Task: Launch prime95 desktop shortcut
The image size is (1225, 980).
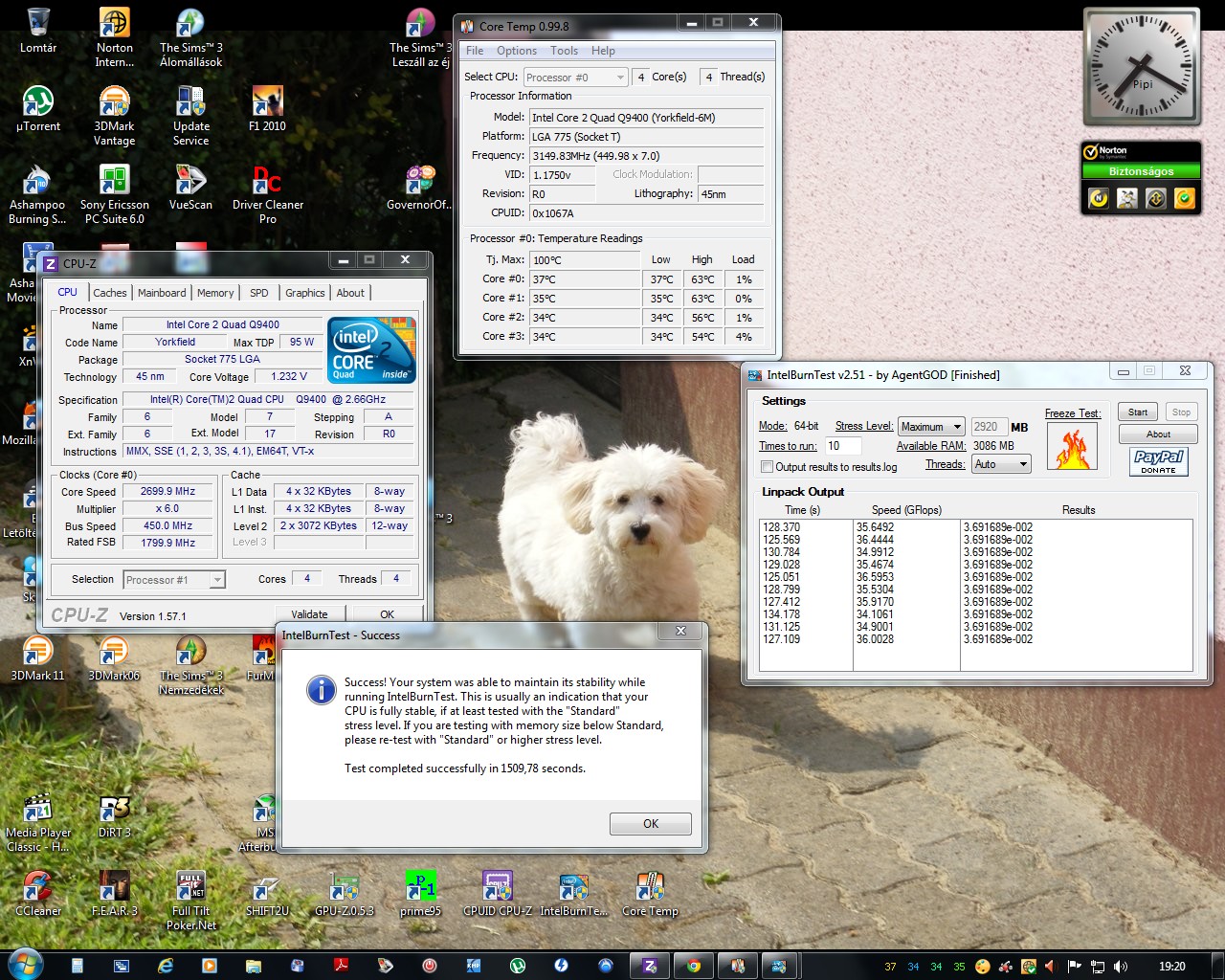Action: [421, 893]
